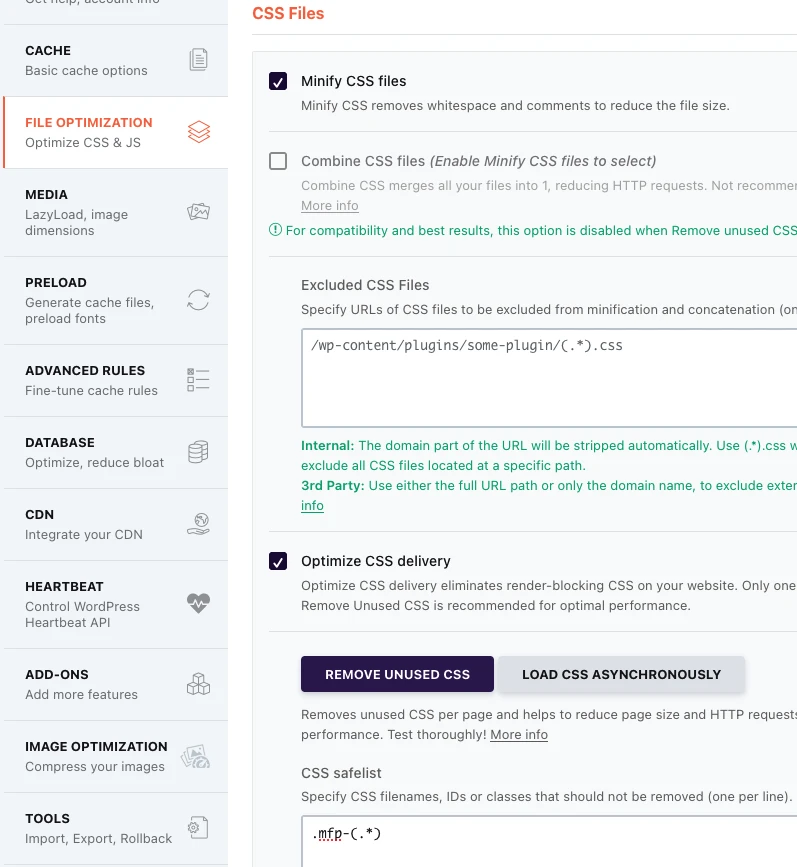The height and width of the screenshot is (867, 797).
Task: Toggle the Combine CSS files checkbox
Action: click(x=278, y=161)
